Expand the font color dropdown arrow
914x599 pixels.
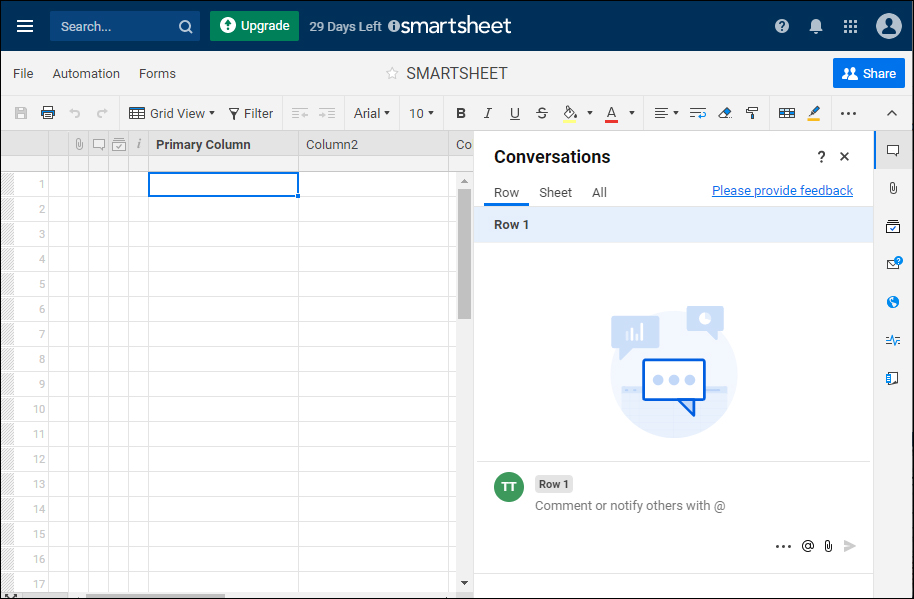tap(631, 113)
